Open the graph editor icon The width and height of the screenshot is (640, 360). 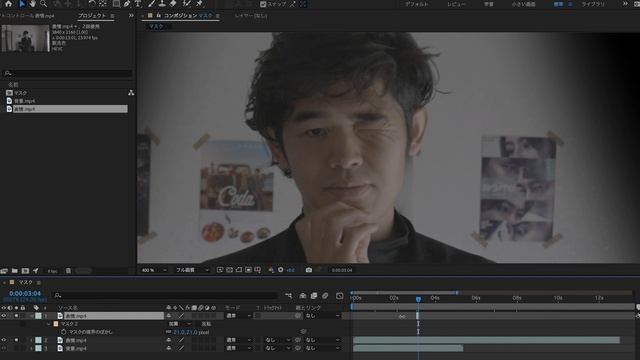click(340, 296)
